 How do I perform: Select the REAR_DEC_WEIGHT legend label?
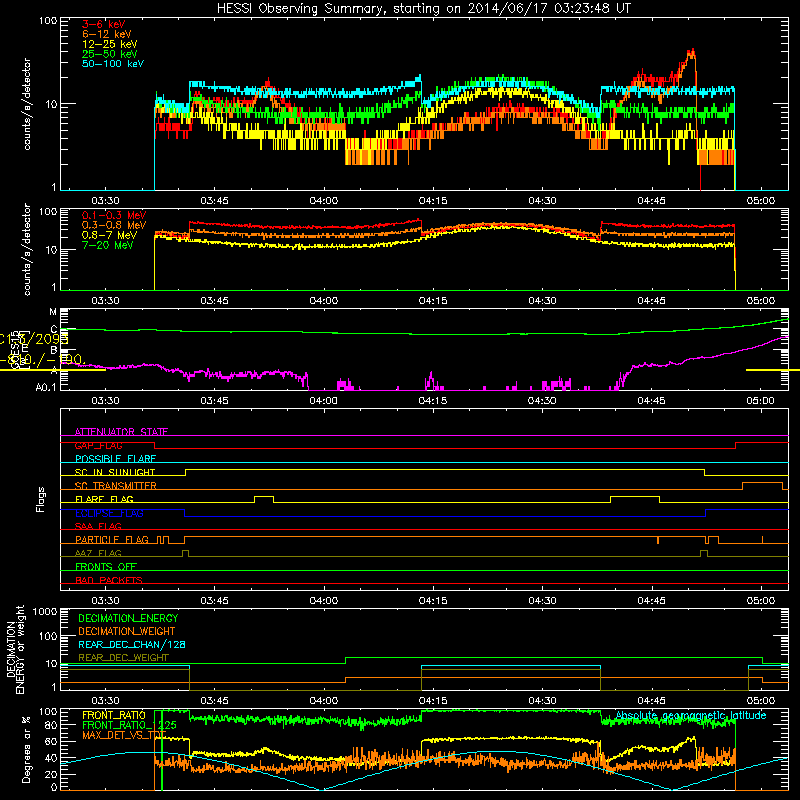click(x=123, y=658)
